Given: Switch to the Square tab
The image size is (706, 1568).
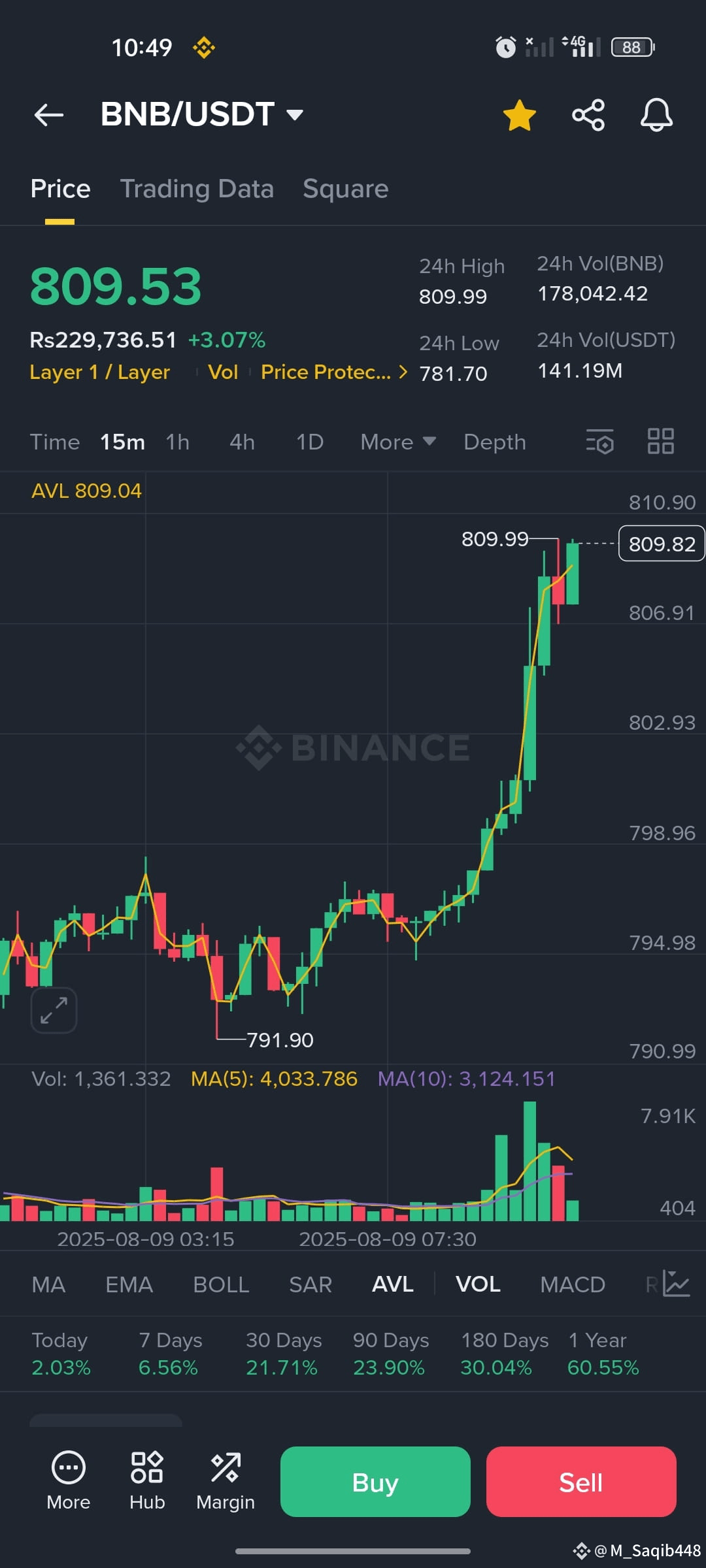Looking at the screenshot, I should point(346,189).
